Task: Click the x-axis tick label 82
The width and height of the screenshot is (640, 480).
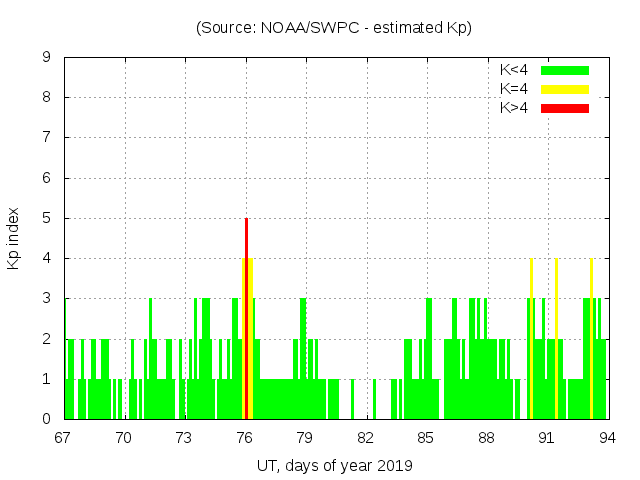Action: (365, 437)
